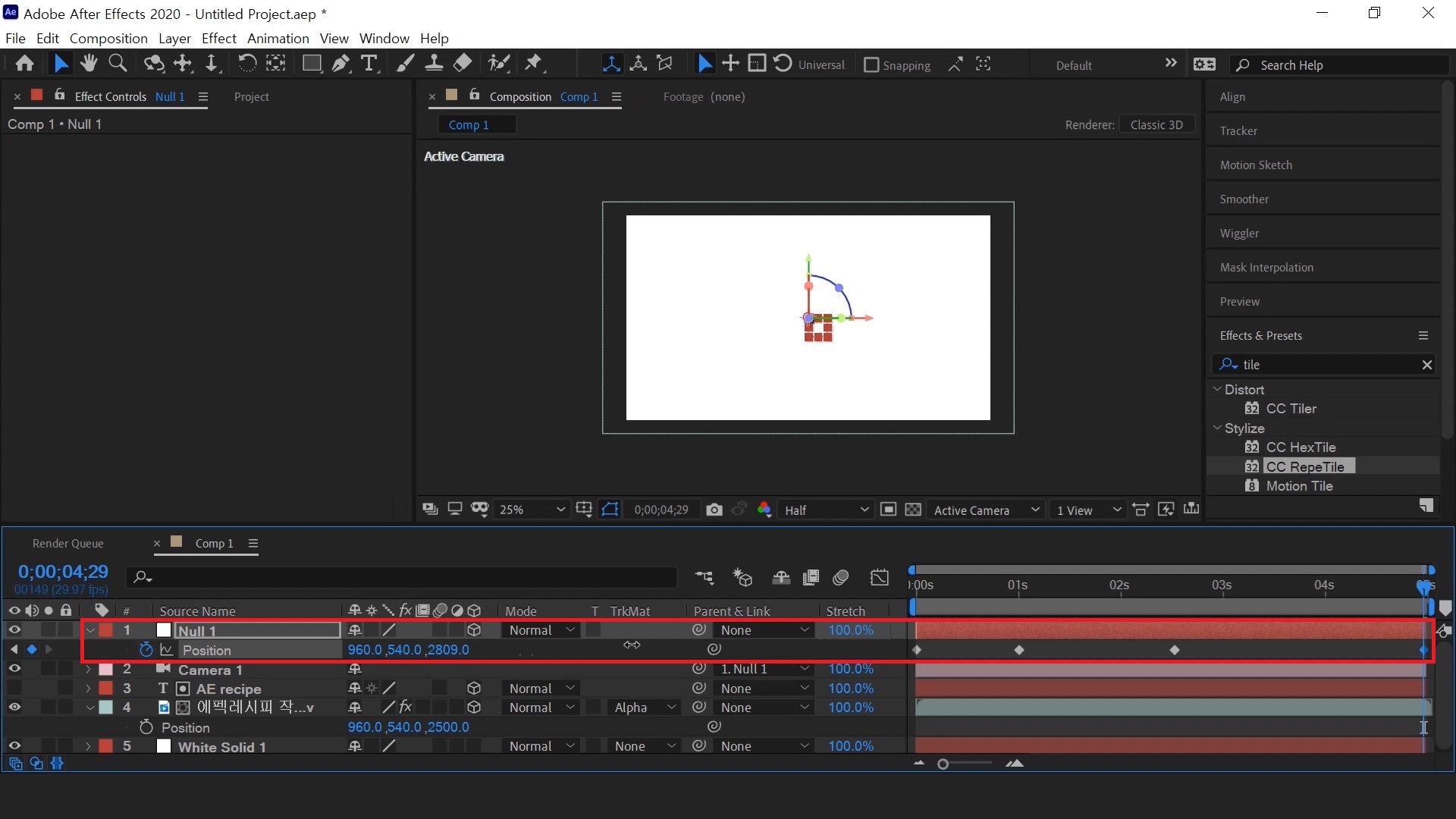Screen dimensions: 1456x819
Task: Apply the CC Tiler effect
Action: click(1291, 409)
